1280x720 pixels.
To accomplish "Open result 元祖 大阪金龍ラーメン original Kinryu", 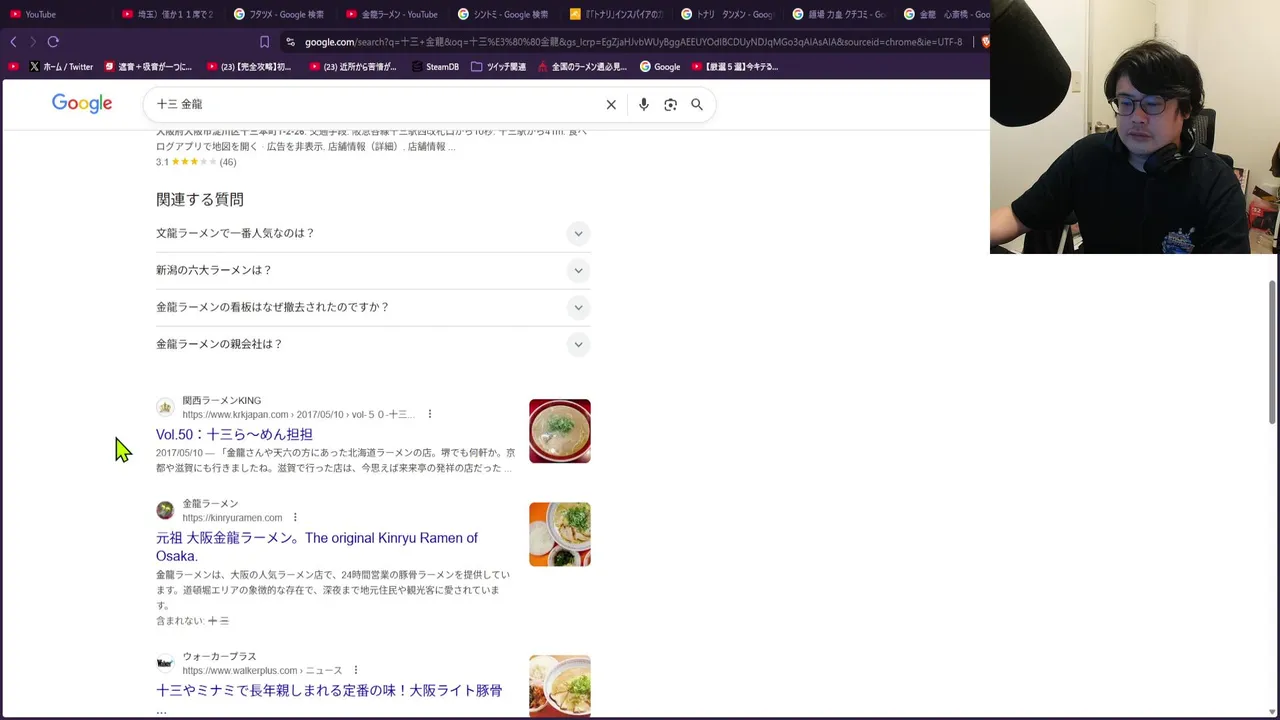I will (x=317, y=547).
